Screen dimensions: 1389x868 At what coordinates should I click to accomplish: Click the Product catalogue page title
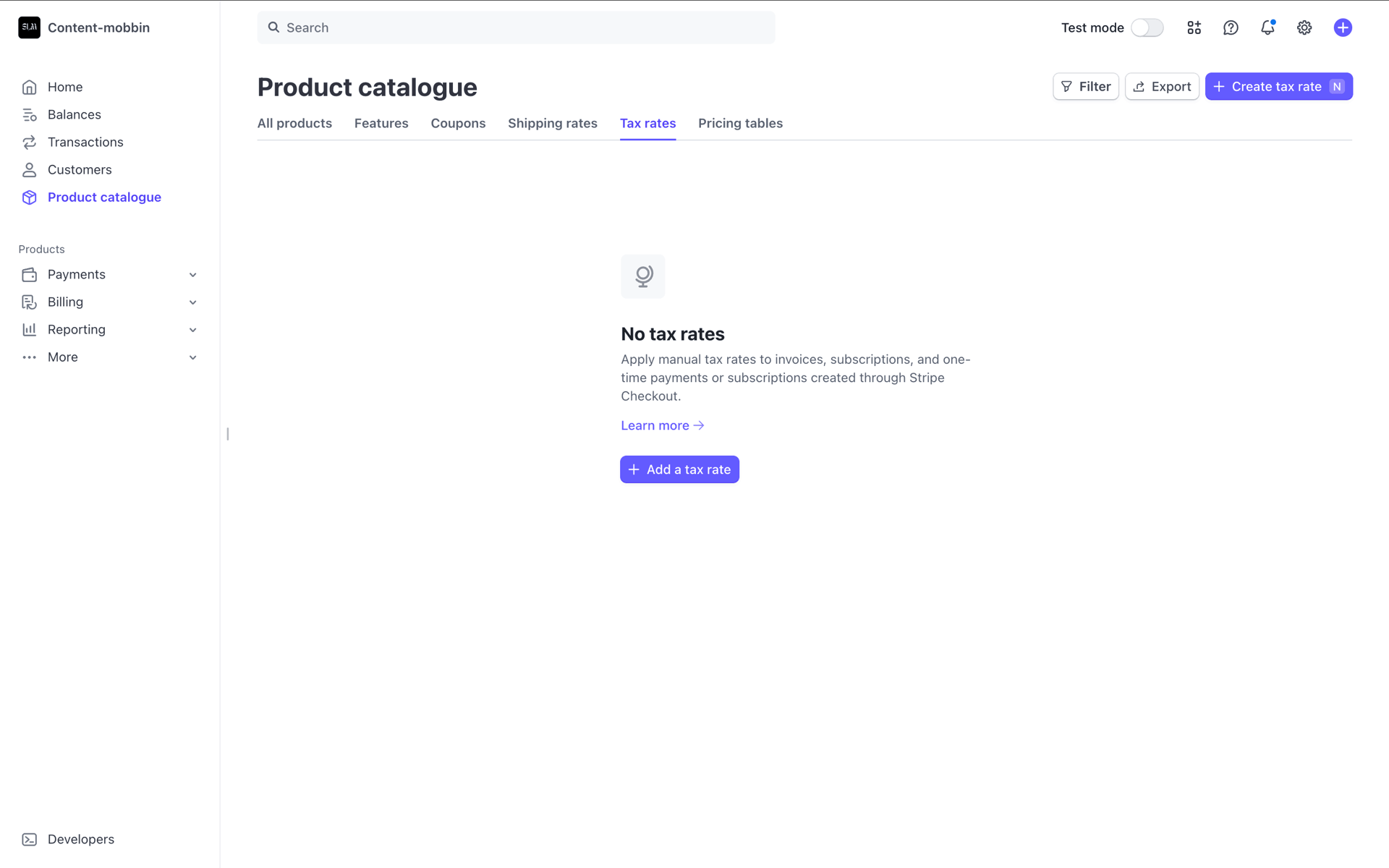point(368,88)
